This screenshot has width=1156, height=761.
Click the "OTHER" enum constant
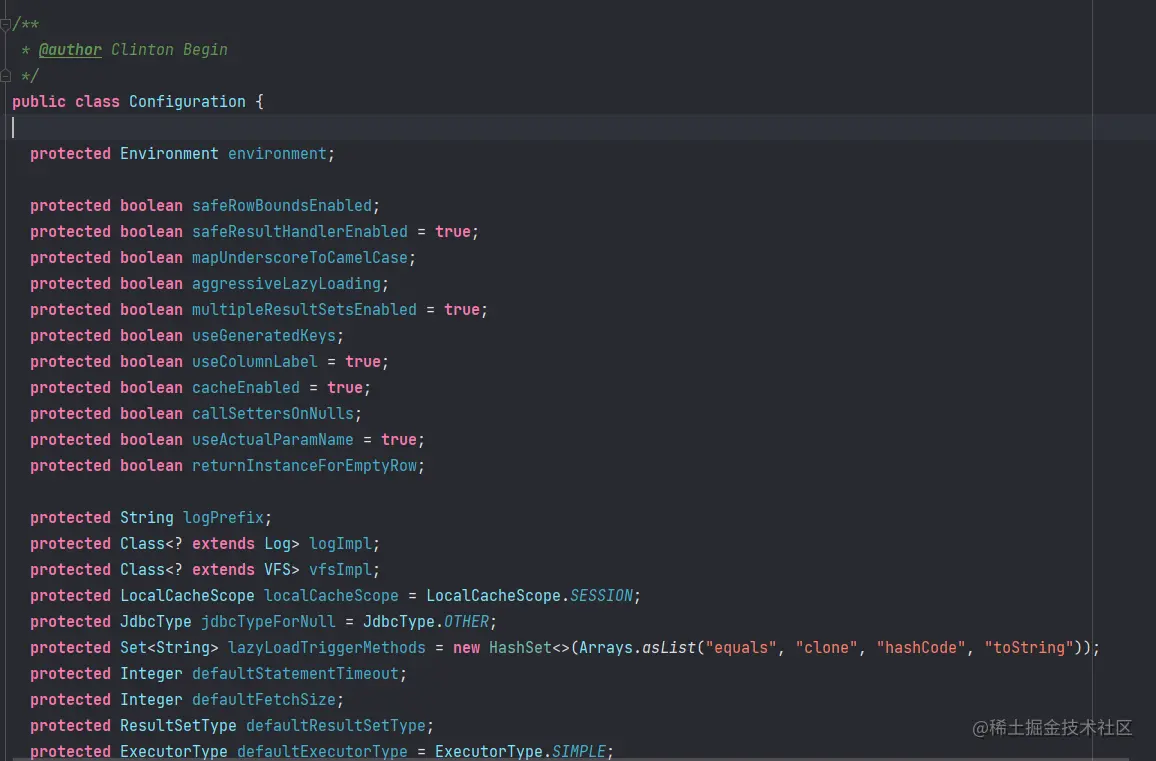point(467,622)
